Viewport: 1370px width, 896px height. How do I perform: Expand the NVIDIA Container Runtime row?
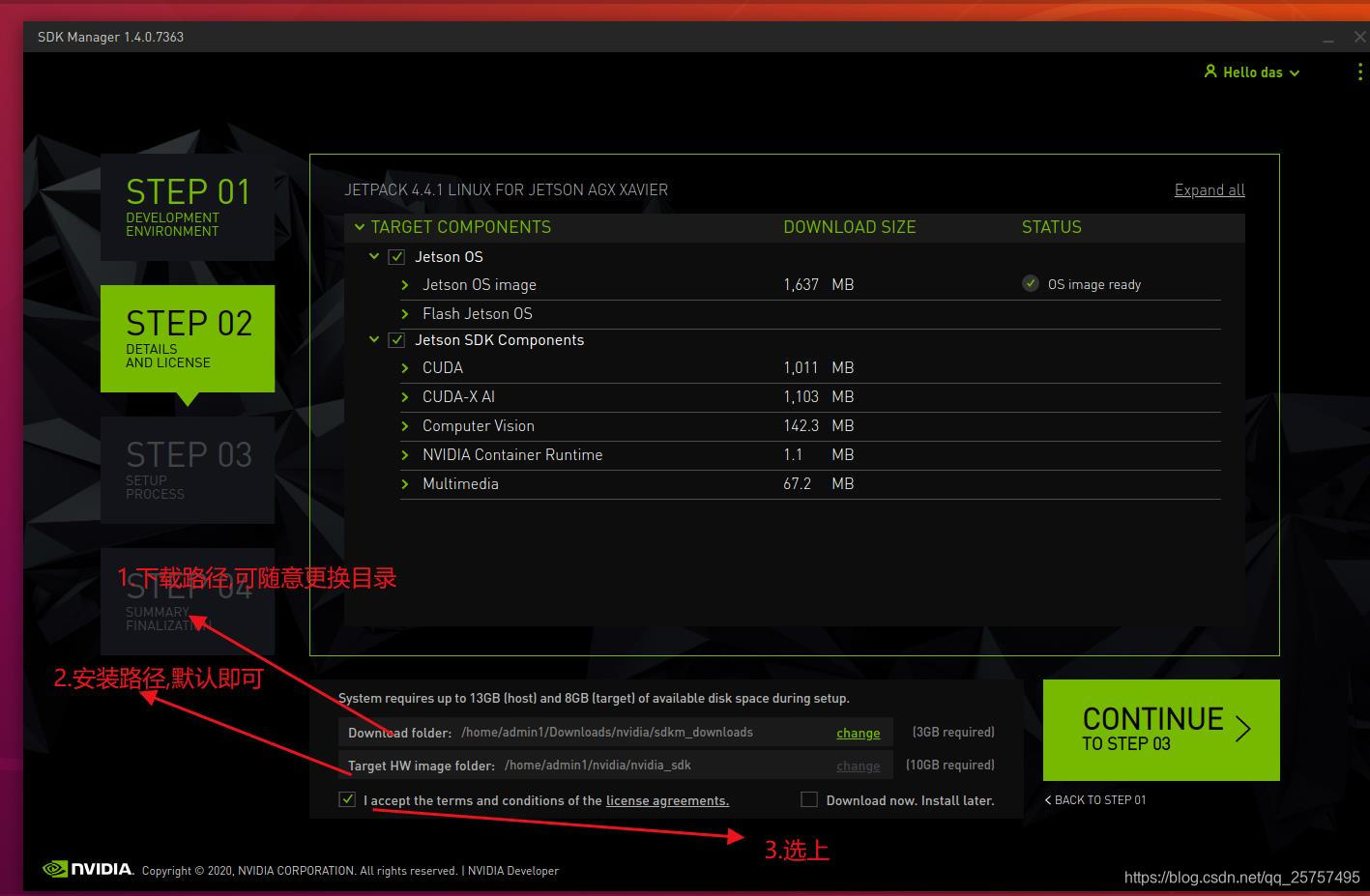(405, 455)
